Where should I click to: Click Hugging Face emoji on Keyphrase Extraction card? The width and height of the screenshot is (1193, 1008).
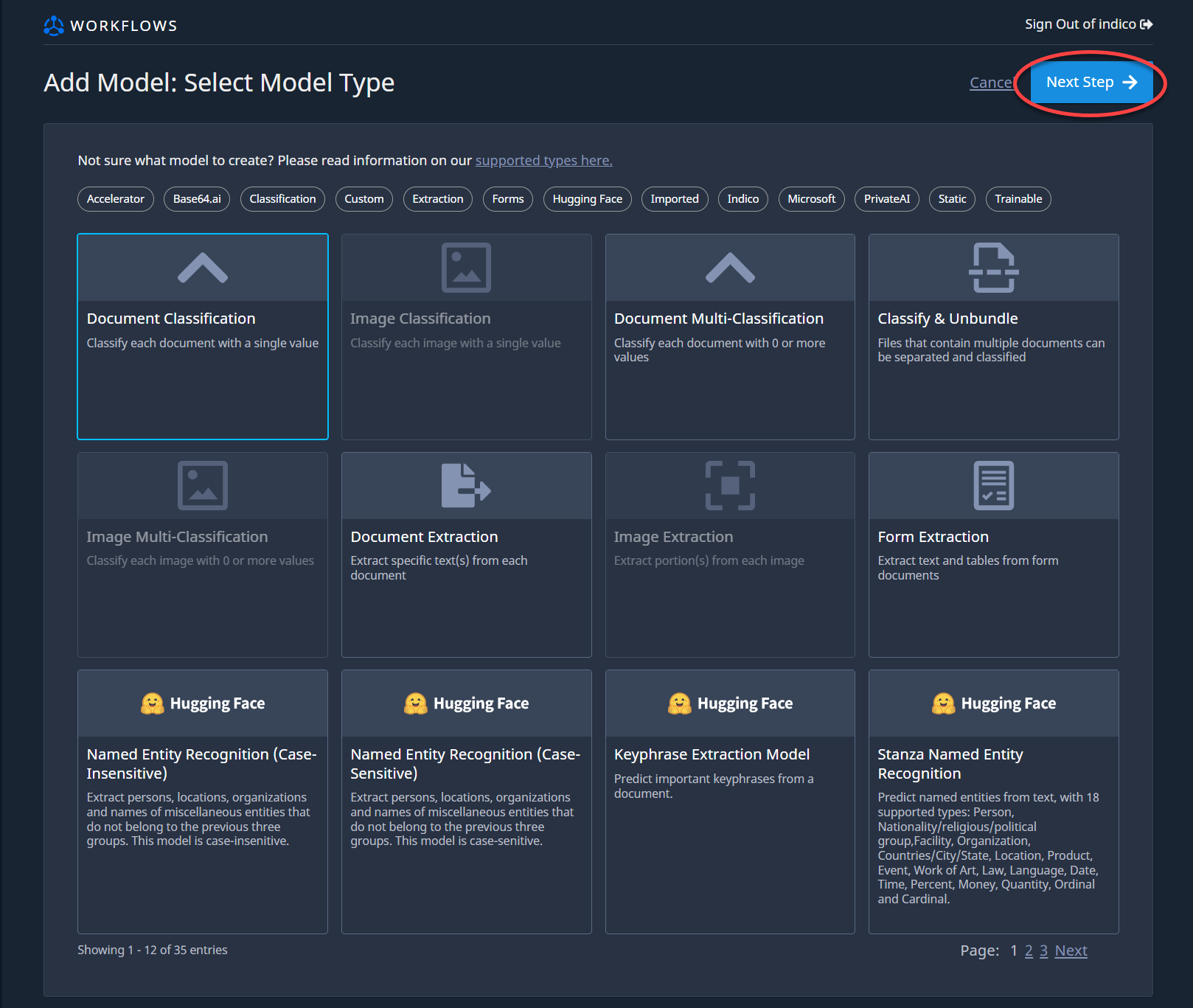click(680, 703)
